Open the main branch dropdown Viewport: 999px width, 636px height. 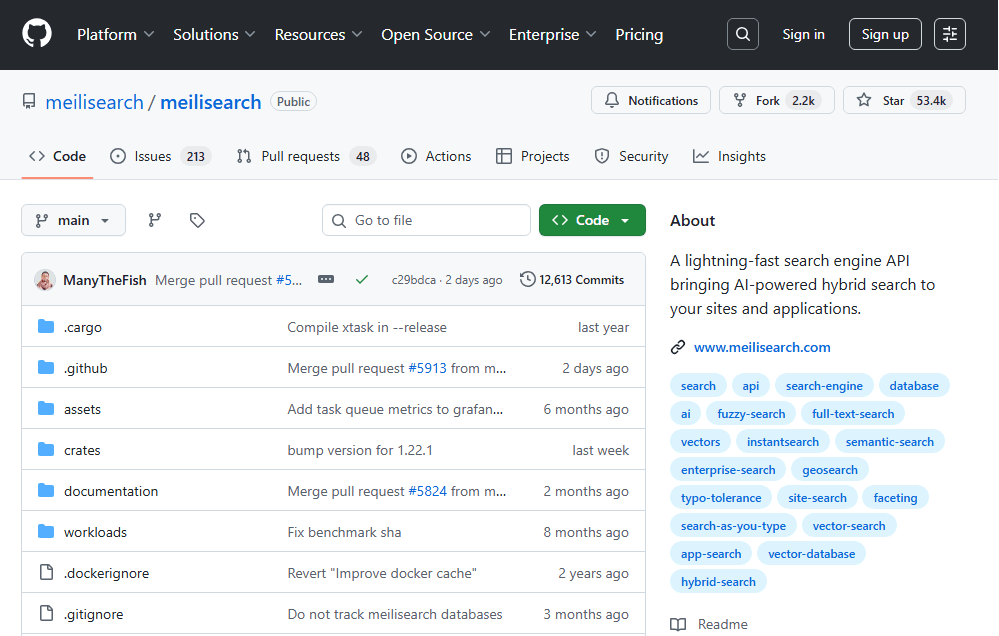coord(73,219)
